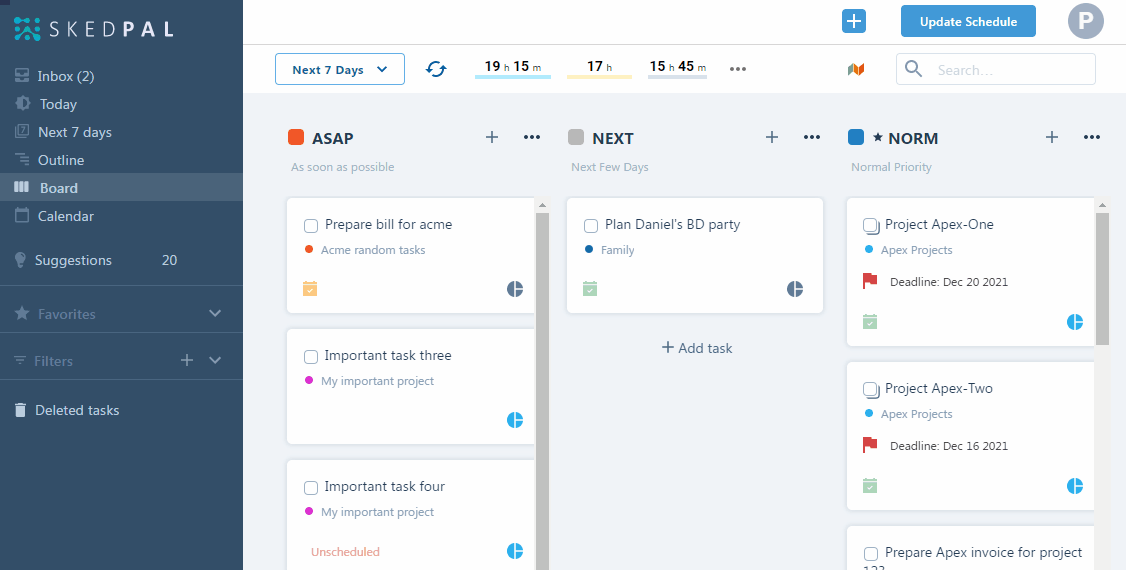The width and height of the screenshot is (1126, 570).
Task: Open Calendar view
Action: pyautogui.click(x=121, y=216)
